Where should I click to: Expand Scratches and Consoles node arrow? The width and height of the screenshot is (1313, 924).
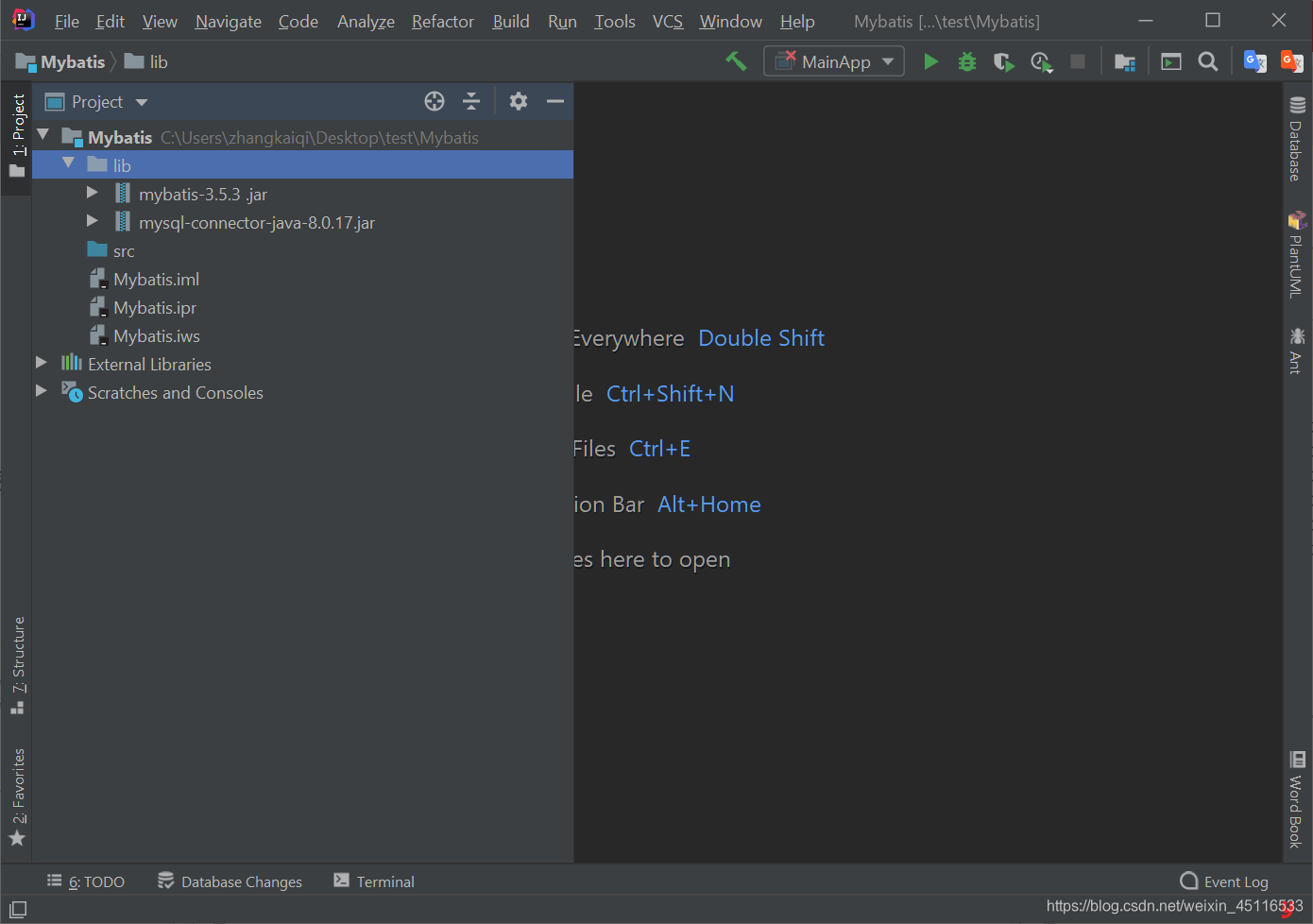(x=41, y=391)
